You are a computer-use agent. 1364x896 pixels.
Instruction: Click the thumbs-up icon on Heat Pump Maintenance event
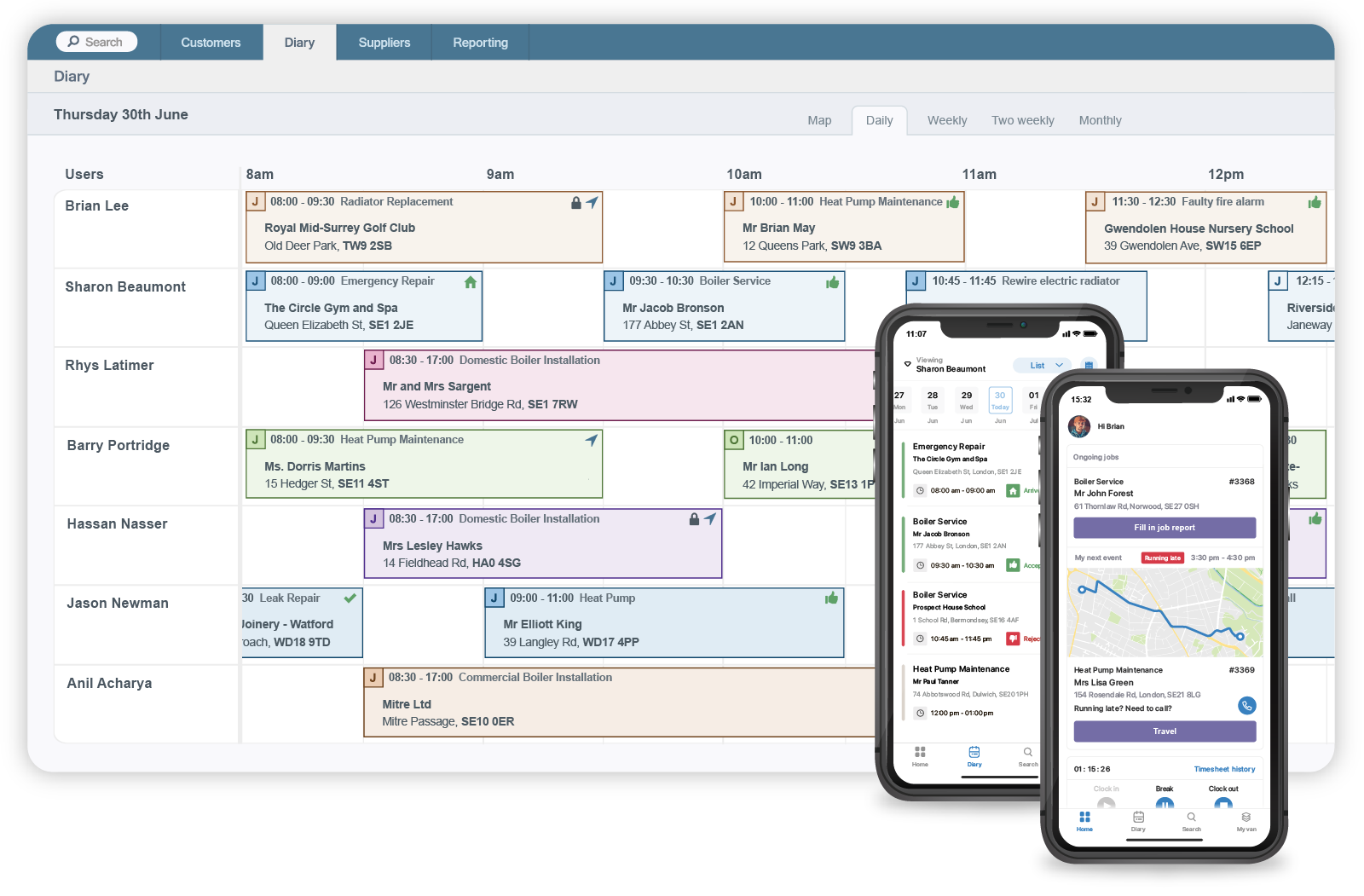pyautogui.click(x=953, y=202)
